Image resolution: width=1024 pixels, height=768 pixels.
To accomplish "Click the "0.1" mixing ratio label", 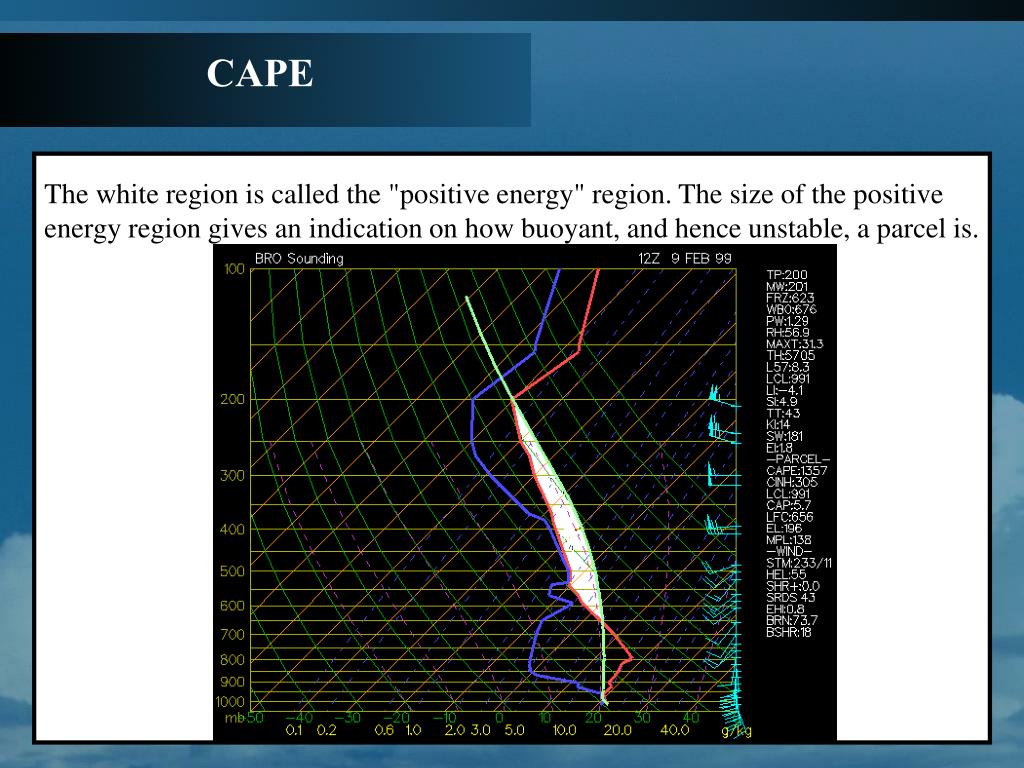I will click(x=295, y=730).
